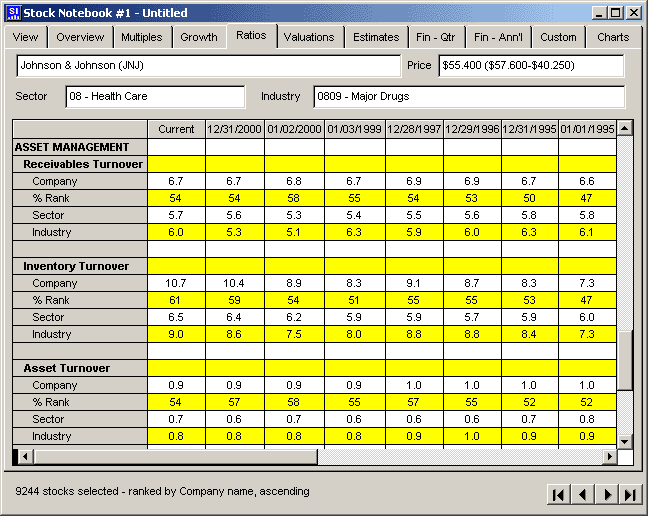Select the 12/31/1995 column header

click(529, 129)
